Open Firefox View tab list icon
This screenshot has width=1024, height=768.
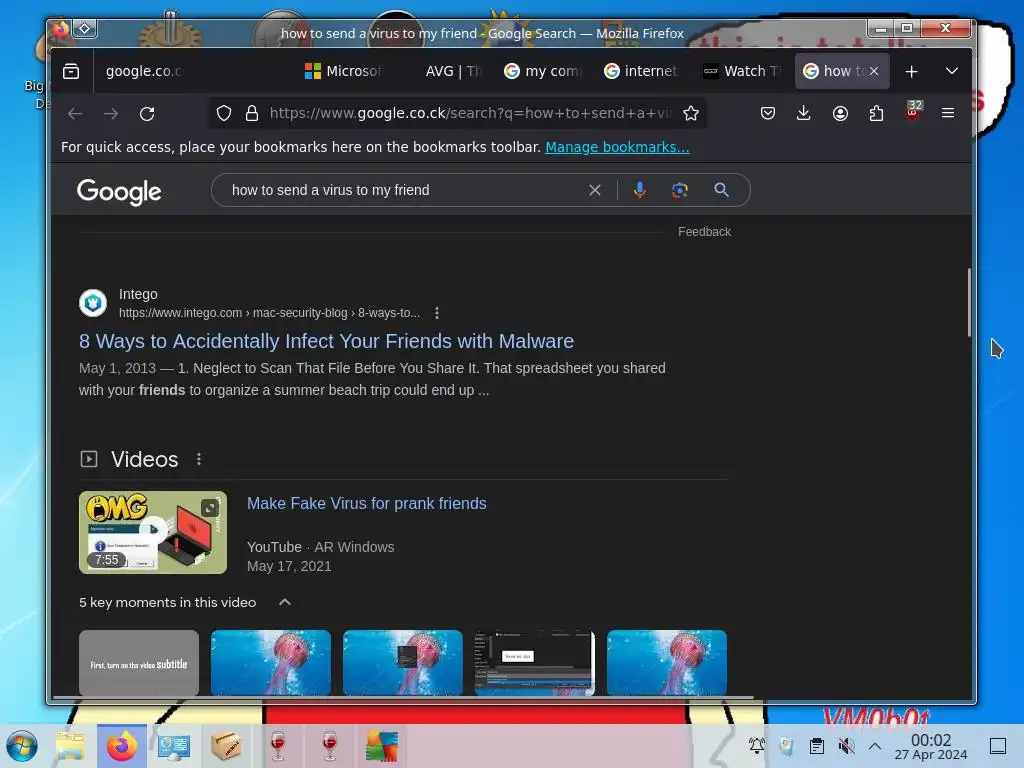(71, 71)
